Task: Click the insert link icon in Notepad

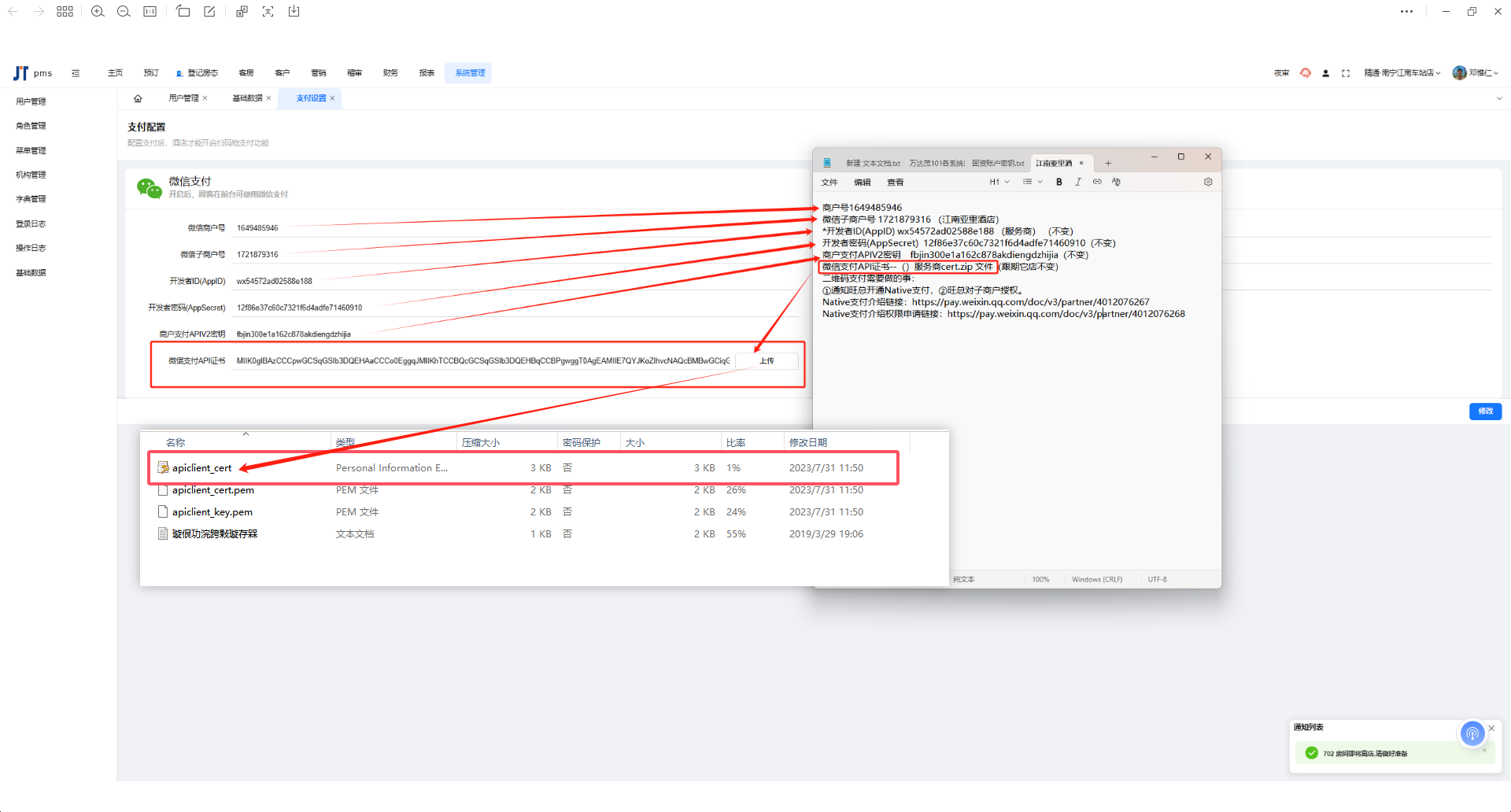Action: click(x=1097, y=182)
